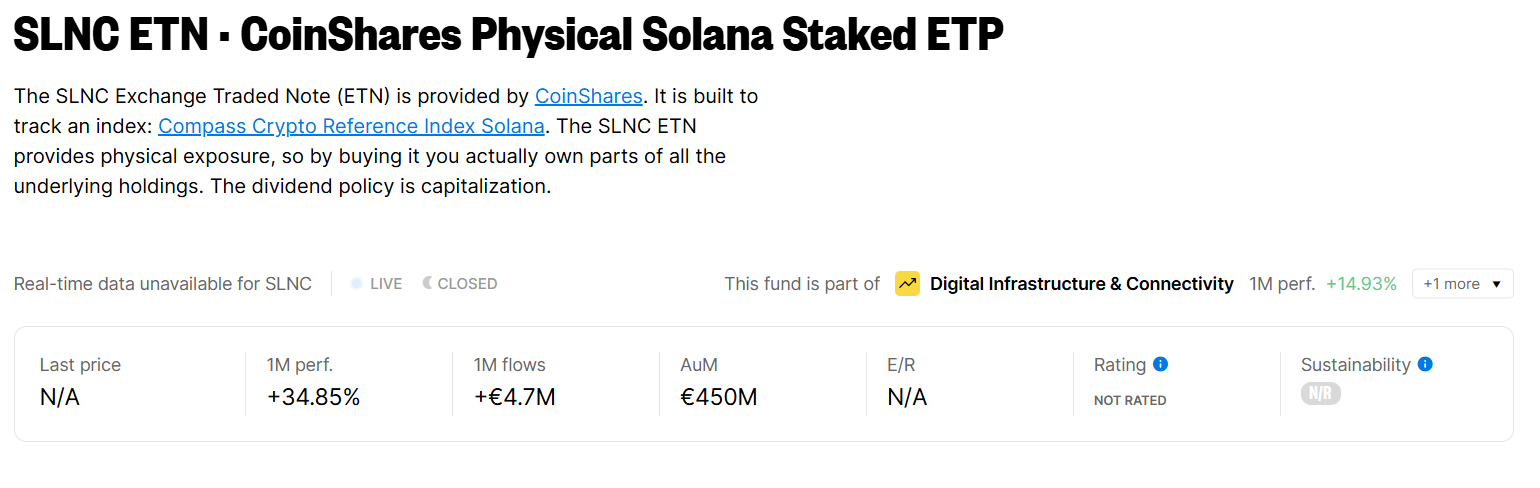
Task: Click the theme's +14.93% 1M performance
Action: point(1361,284)
